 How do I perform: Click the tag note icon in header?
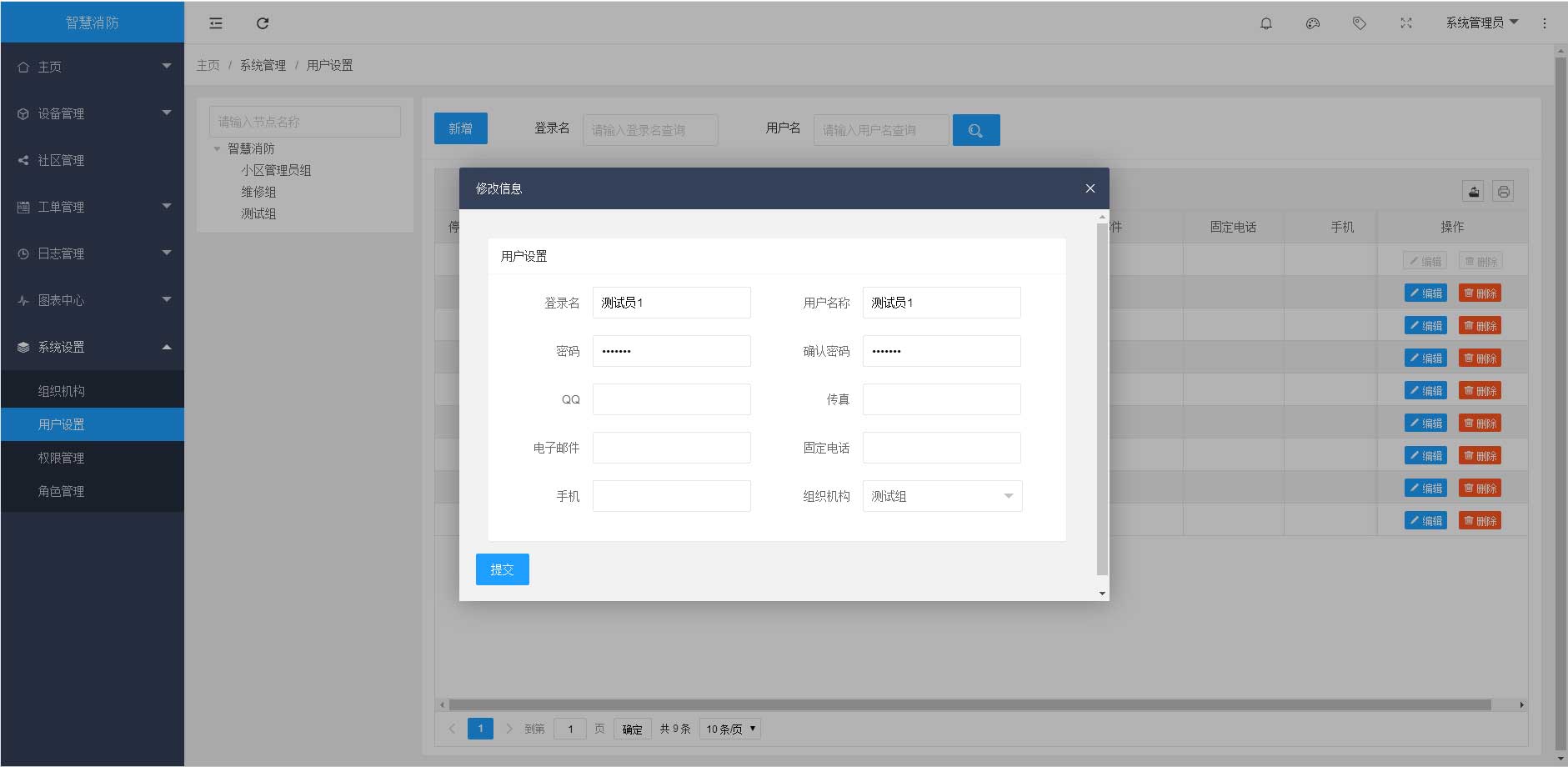coord(1359,23)
